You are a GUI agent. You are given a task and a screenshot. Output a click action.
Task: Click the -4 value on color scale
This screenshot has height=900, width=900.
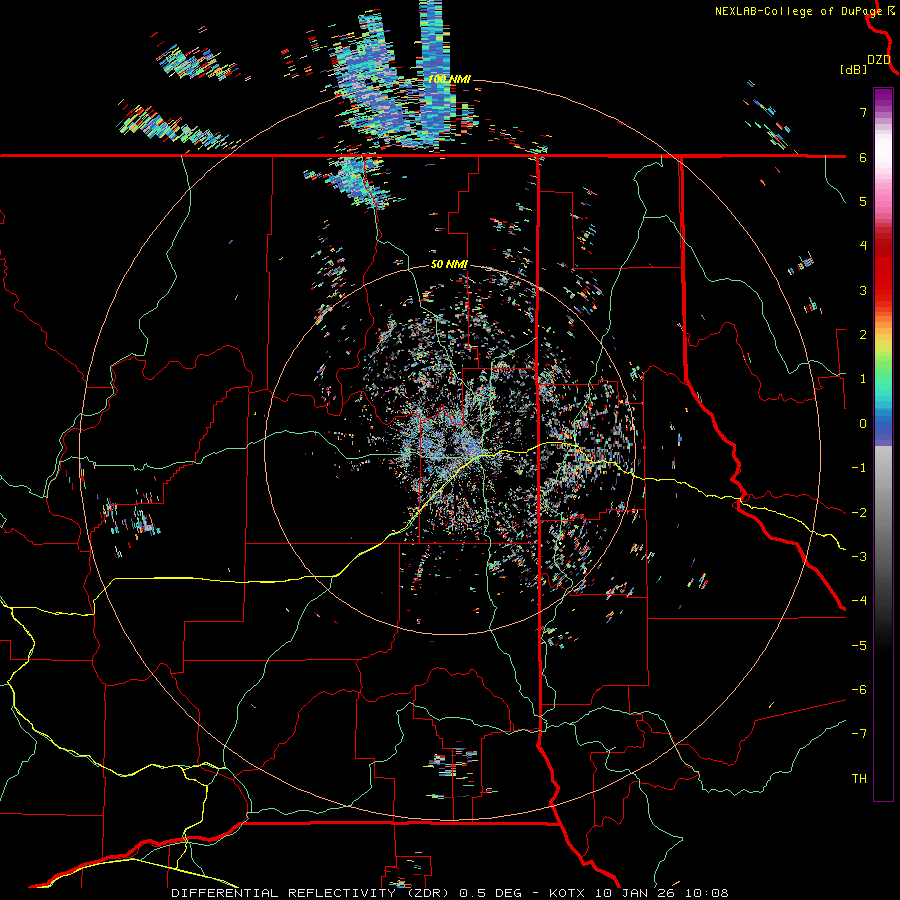click(859, 601)
